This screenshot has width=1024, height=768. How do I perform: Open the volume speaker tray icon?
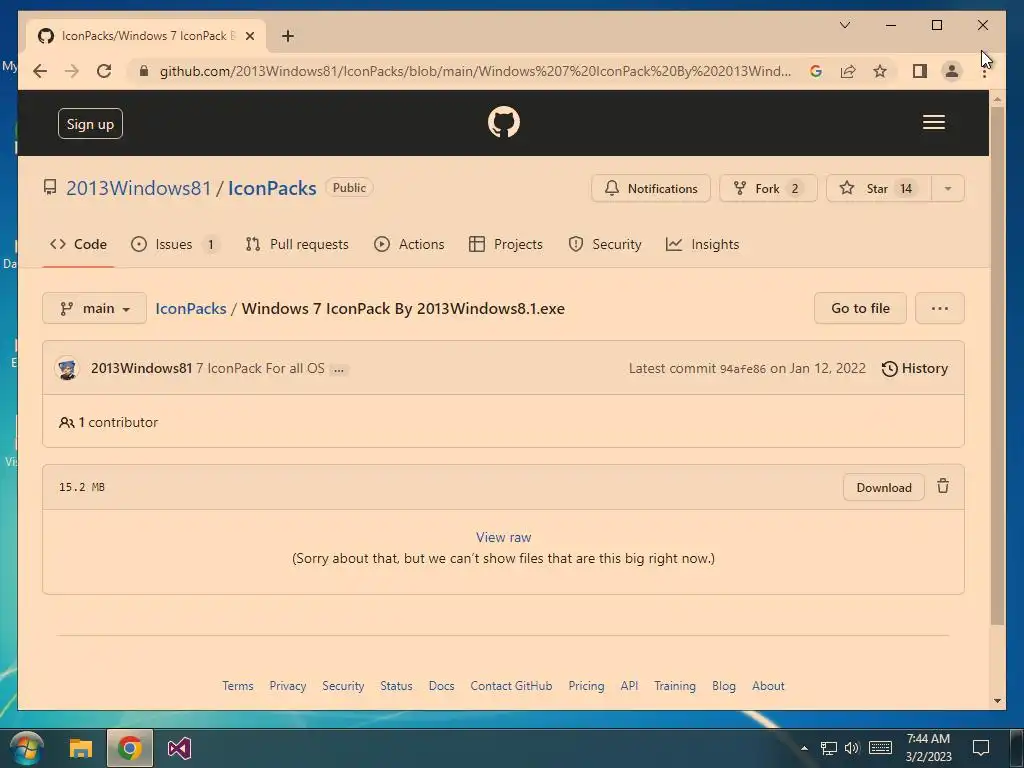pyautogui.click(x=852, y=748)
